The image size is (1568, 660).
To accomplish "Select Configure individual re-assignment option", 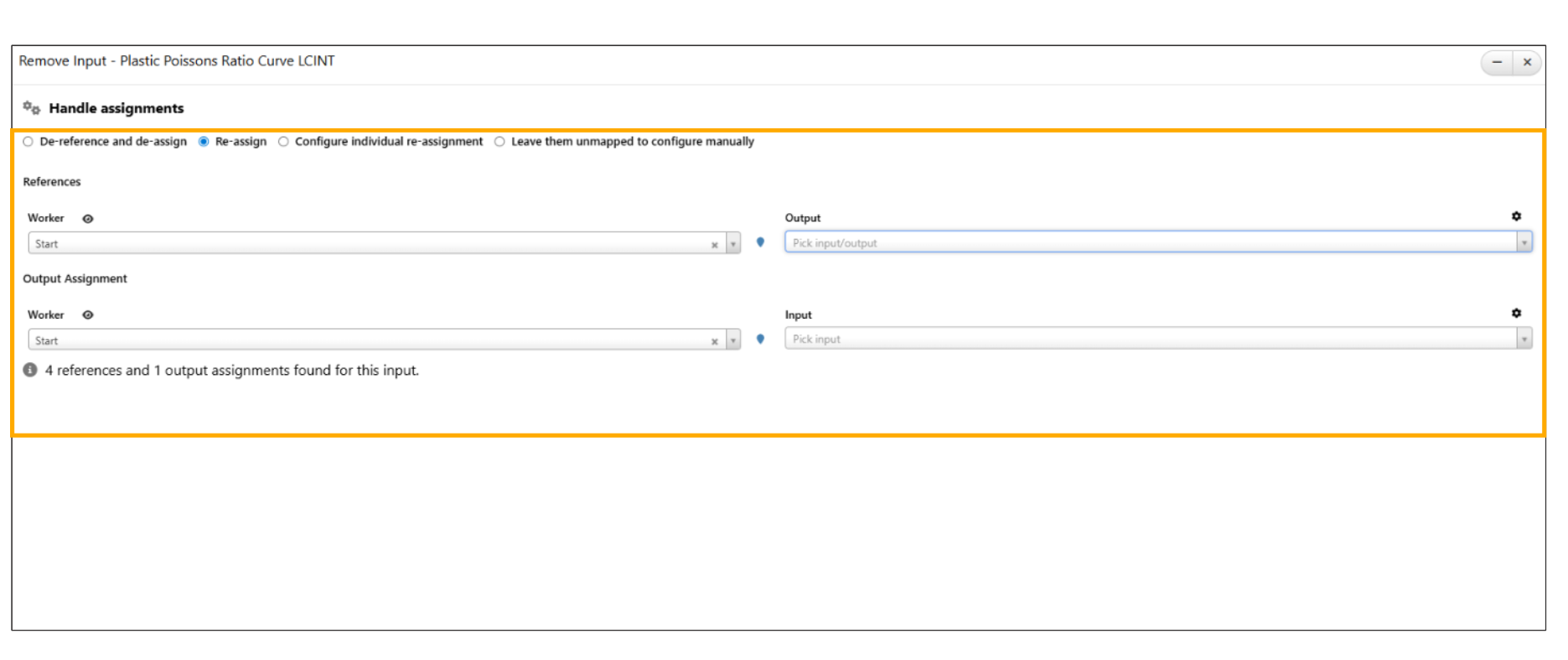I will [283, 142].
